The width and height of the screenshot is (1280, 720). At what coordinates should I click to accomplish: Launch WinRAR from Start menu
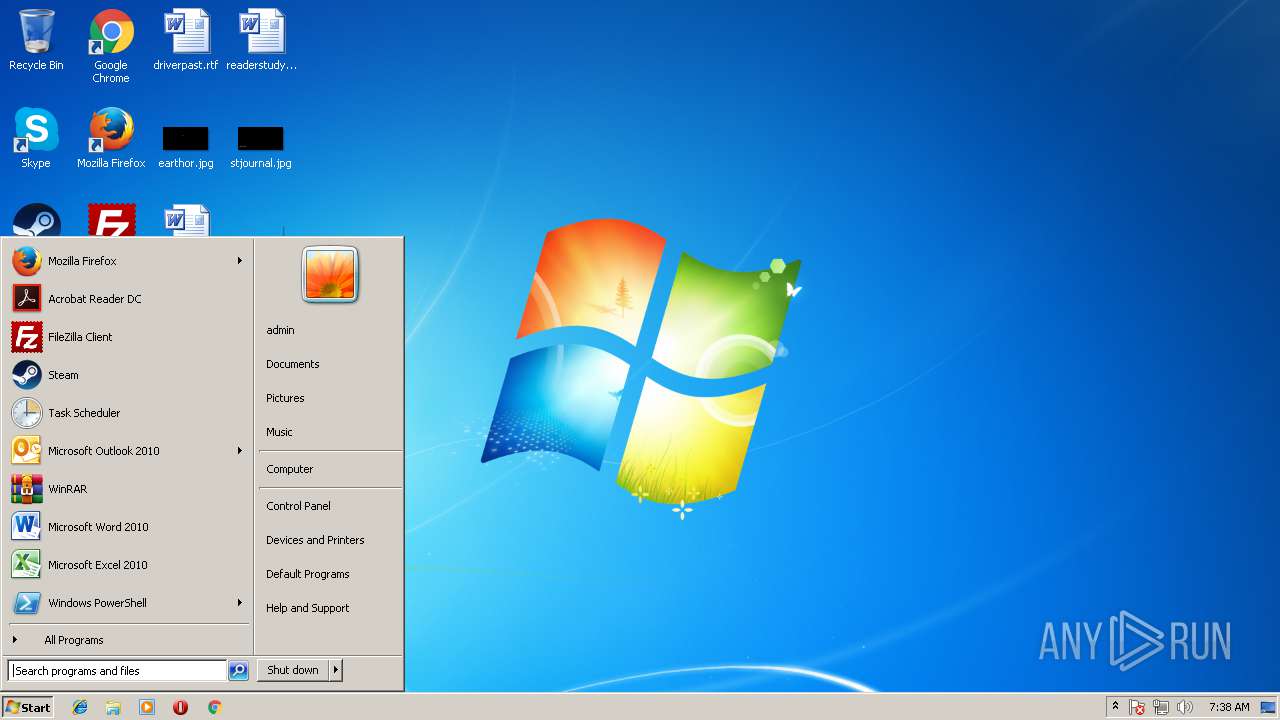pos(128,489)
